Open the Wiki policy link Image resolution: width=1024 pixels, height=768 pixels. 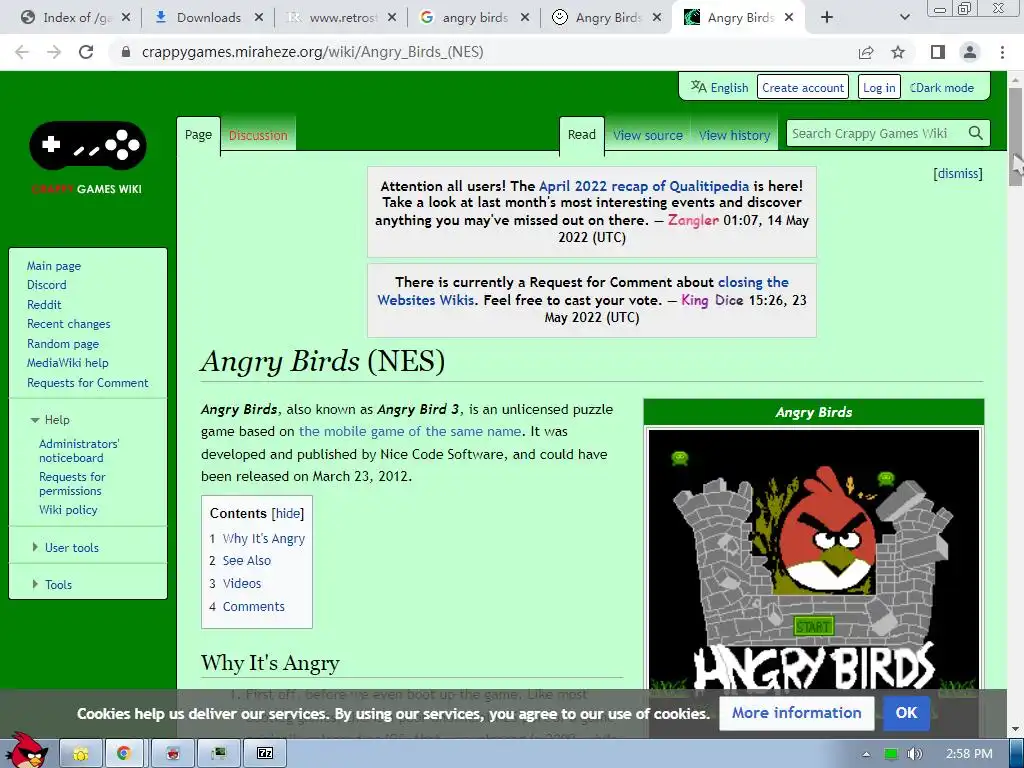coord(68,510)
